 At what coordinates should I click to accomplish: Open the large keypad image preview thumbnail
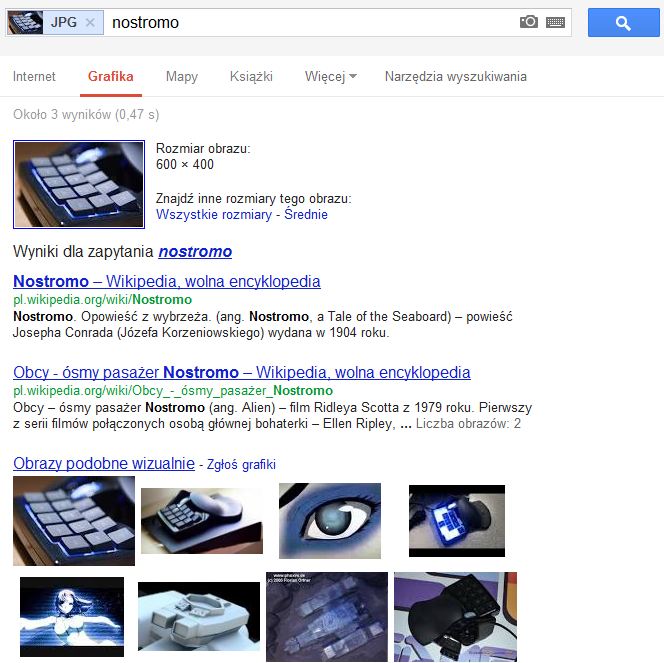click(79, 185)
